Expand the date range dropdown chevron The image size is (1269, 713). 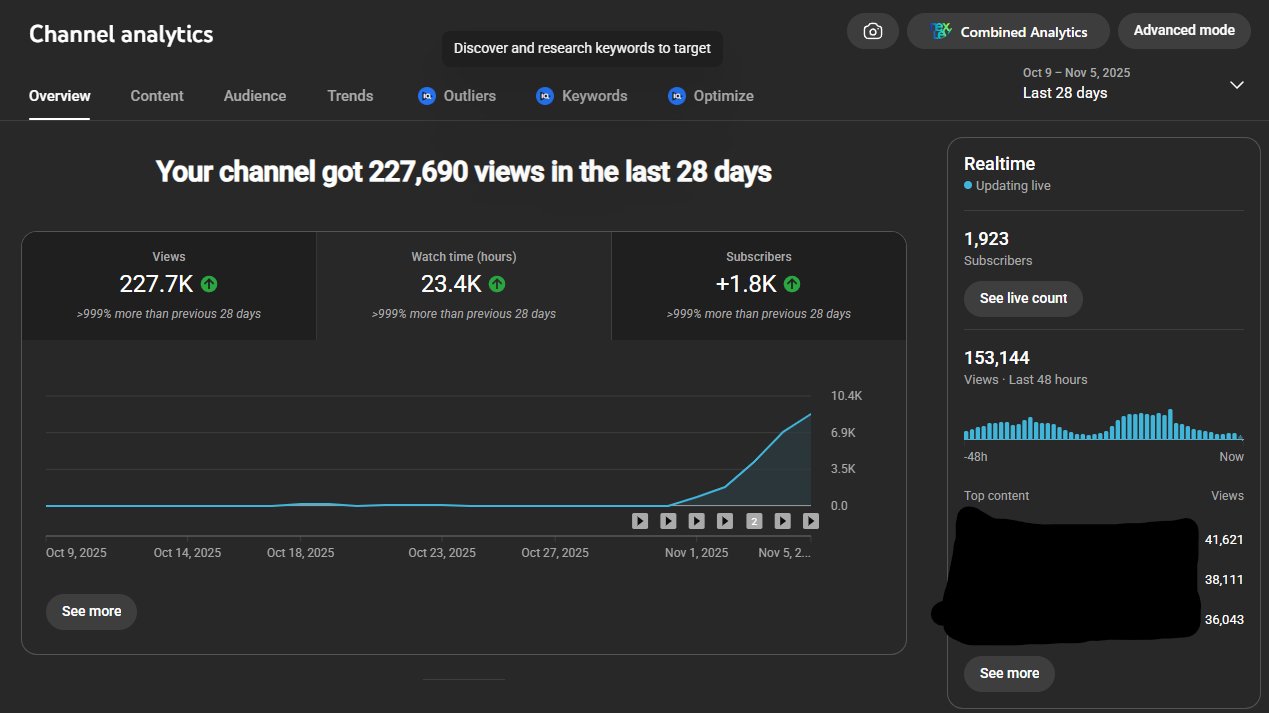tap(1237, 84)
